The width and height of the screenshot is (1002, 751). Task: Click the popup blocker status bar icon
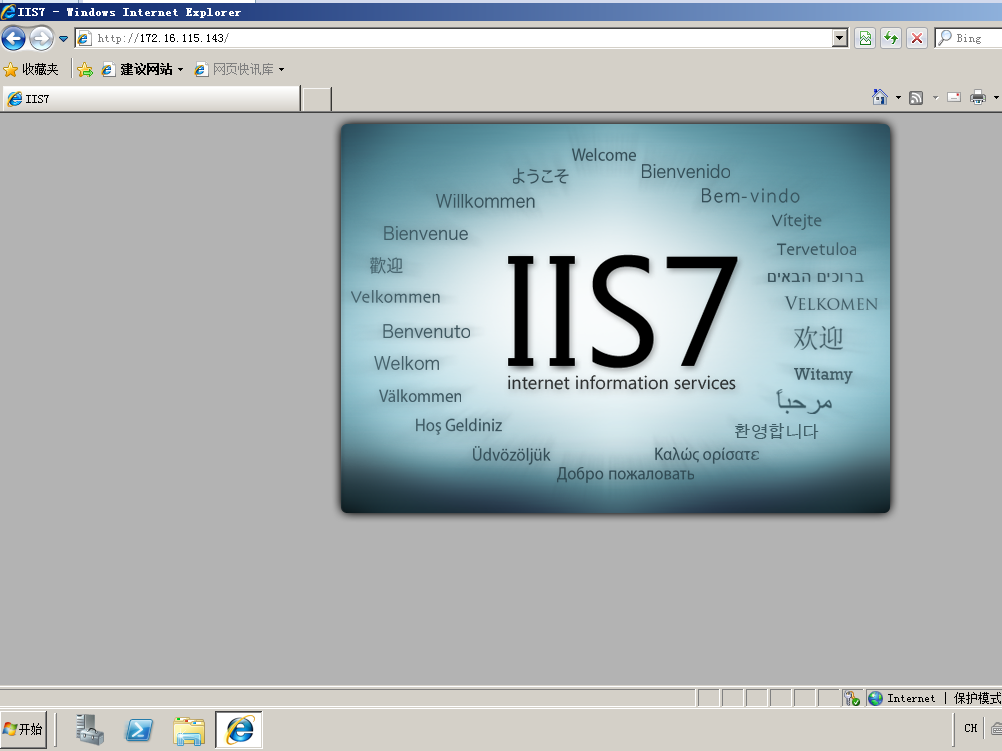click(852, 698)
